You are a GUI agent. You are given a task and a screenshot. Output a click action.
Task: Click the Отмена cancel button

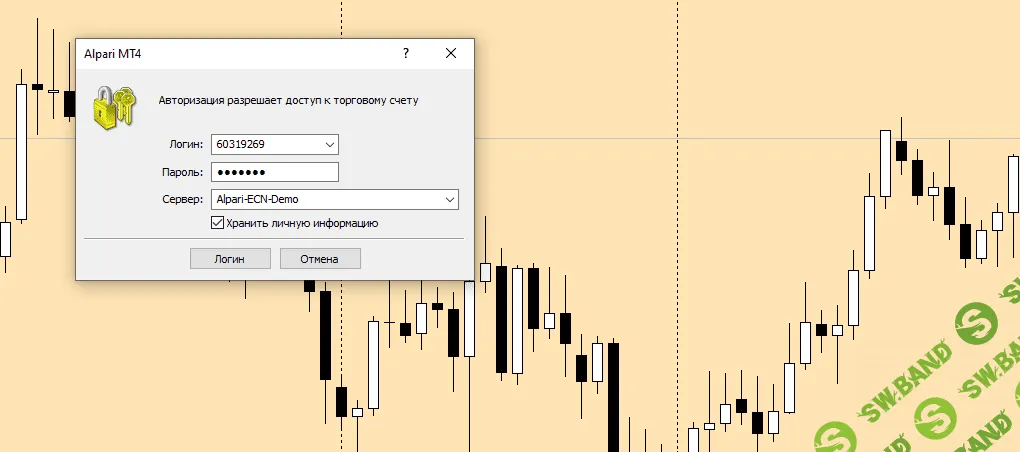(320, 259)
